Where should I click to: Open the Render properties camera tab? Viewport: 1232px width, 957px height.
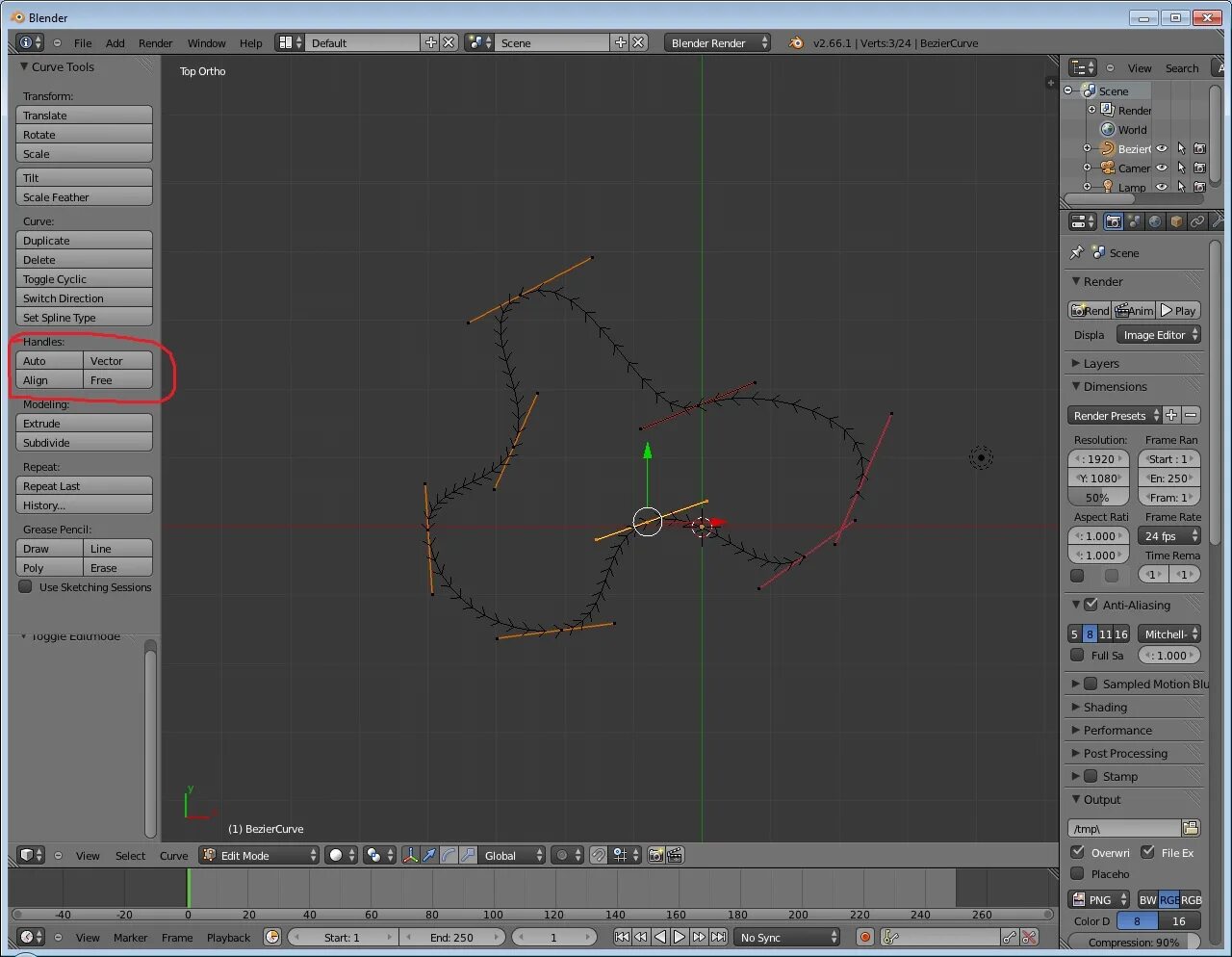1113,220
